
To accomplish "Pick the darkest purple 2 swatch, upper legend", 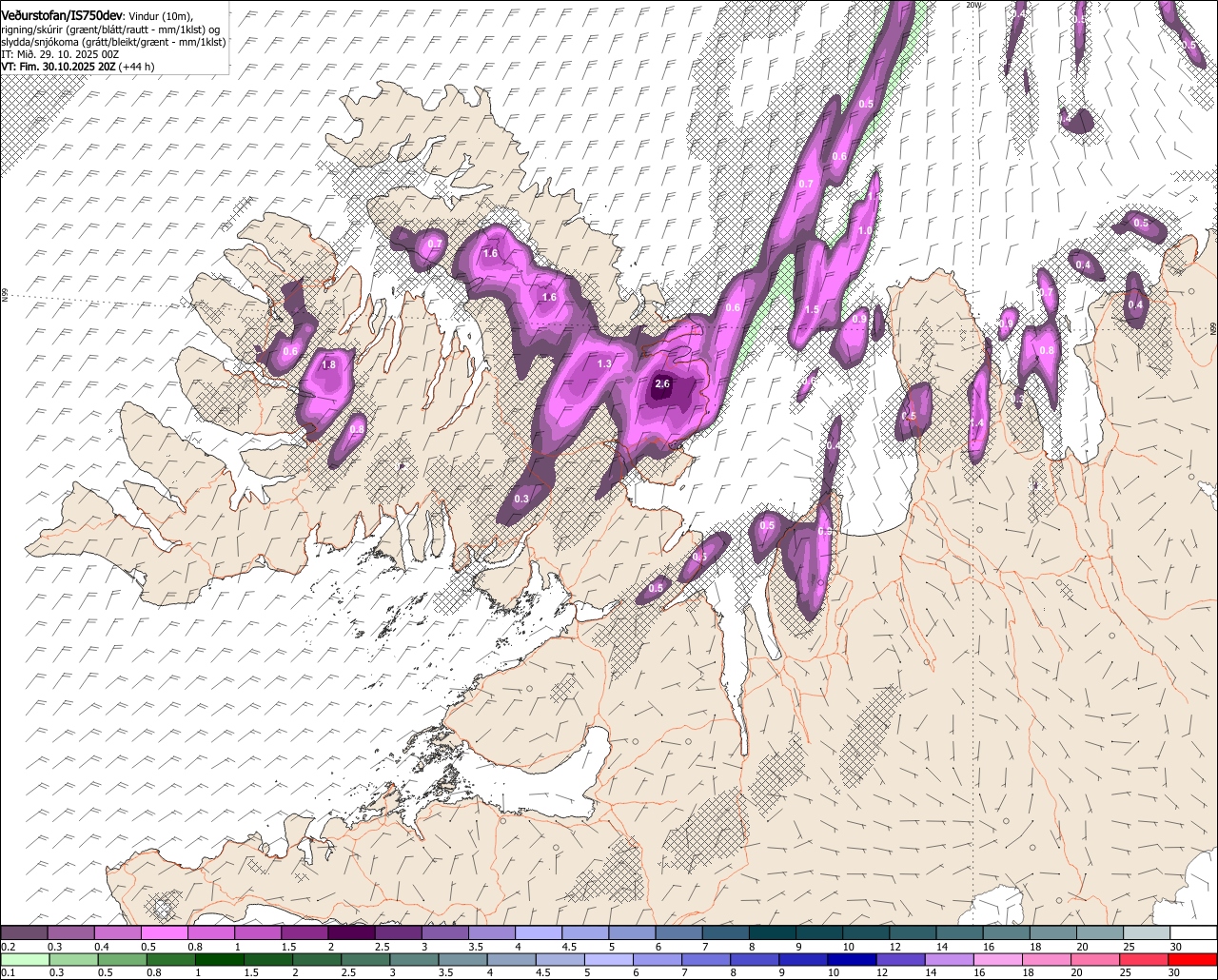I will [351, 932].
